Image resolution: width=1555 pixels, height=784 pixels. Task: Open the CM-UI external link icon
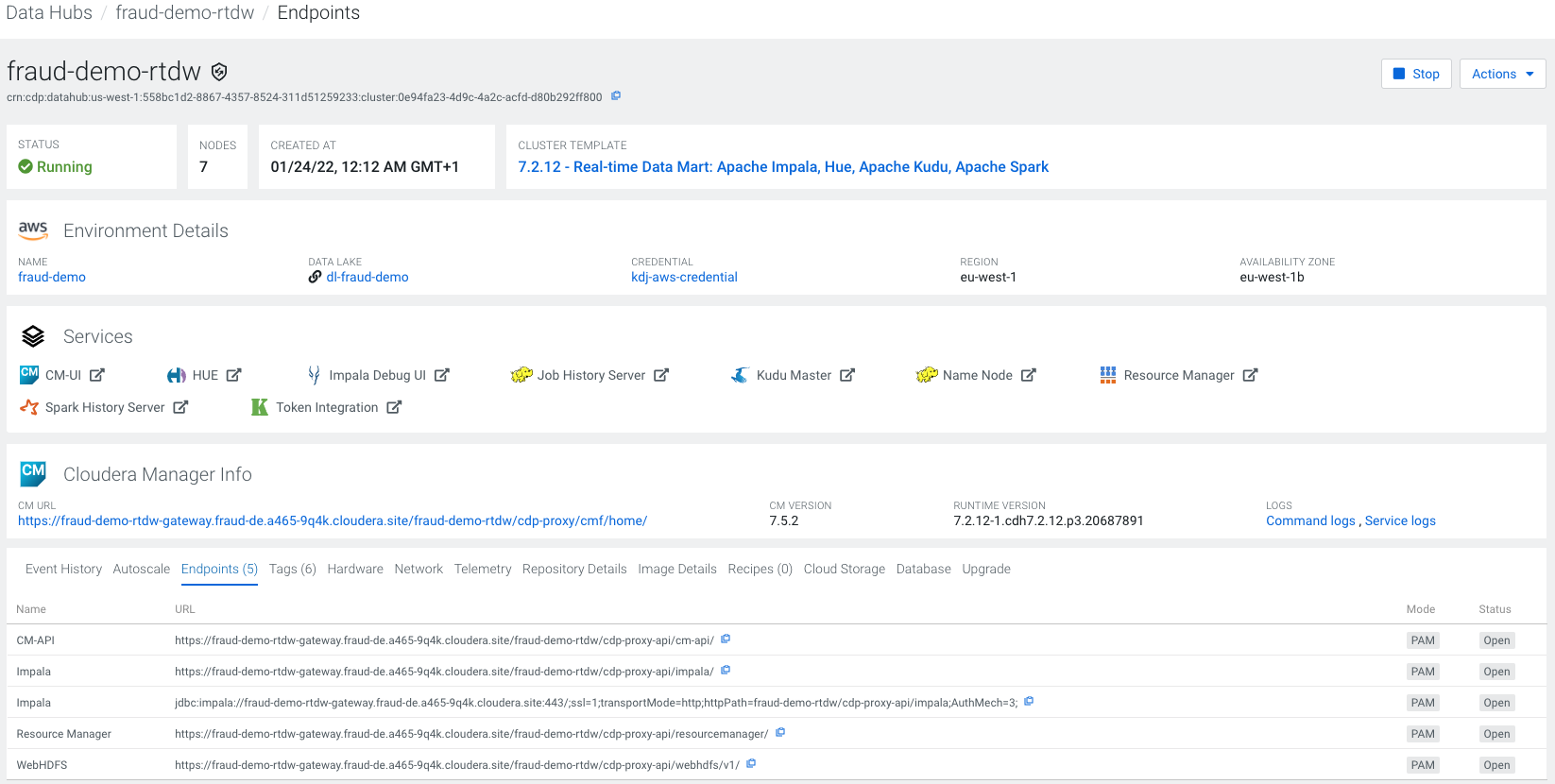point(97,375)
